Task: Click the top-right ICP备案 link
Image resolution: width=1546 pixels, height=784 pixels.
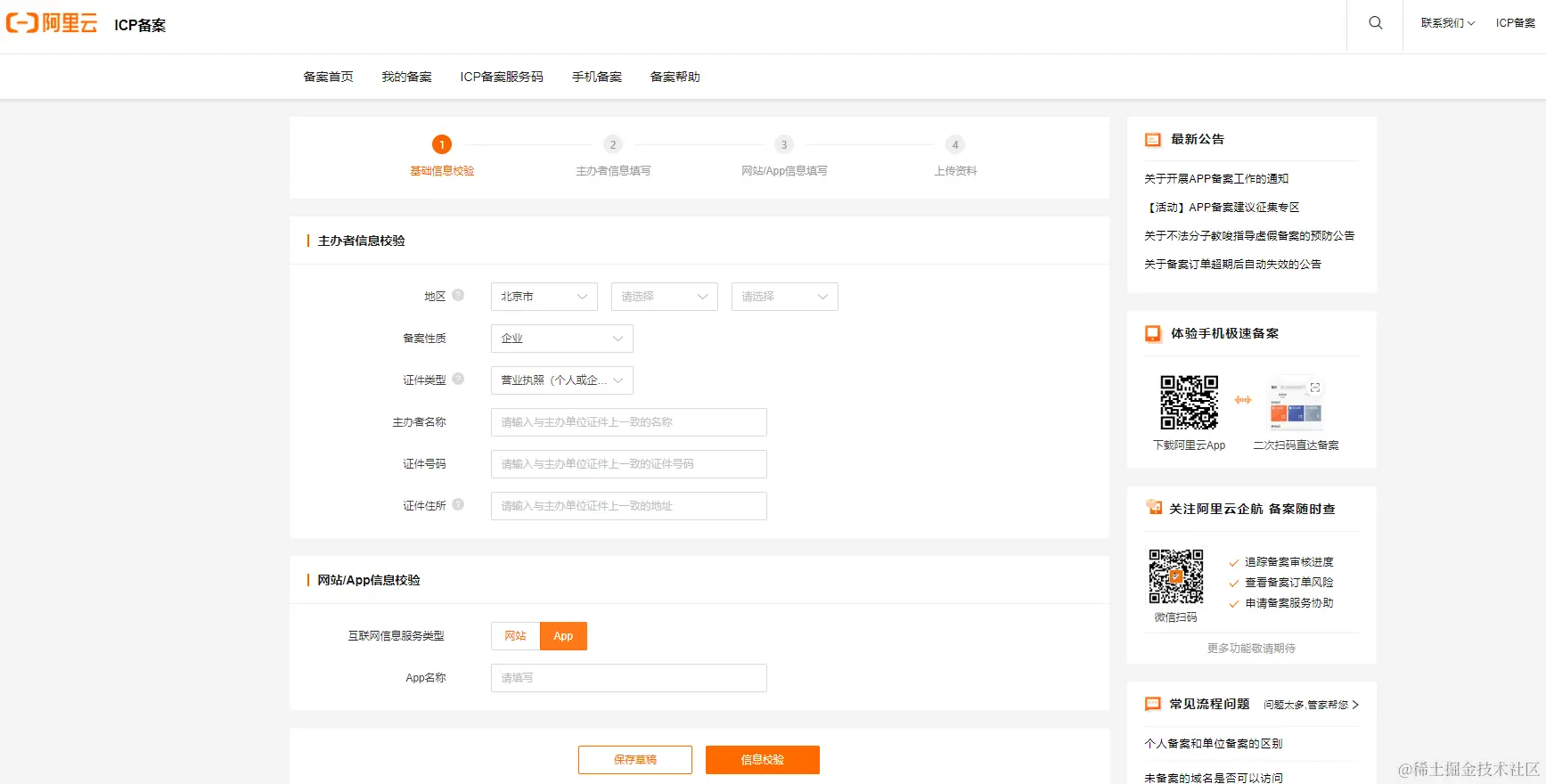Action: click(1515, 23)
